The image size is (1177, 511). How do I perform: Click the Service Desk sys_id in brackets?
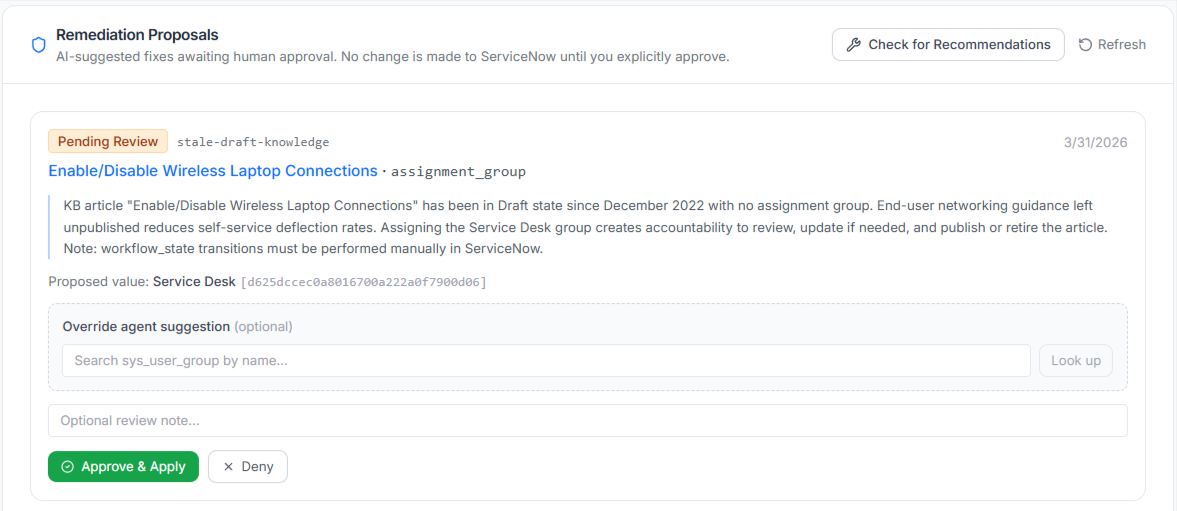click(x=364, y=282)
